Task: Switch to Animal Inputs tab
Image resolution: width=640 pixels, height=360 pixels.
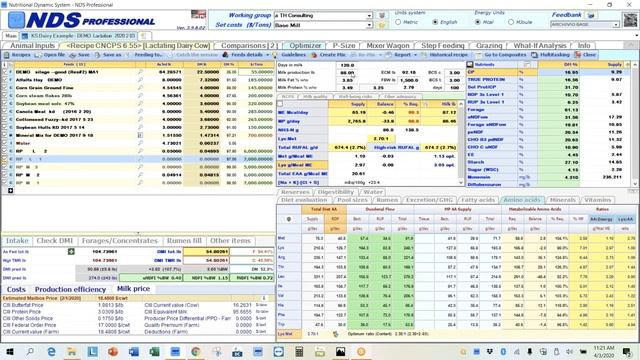Action: (32, 45)
